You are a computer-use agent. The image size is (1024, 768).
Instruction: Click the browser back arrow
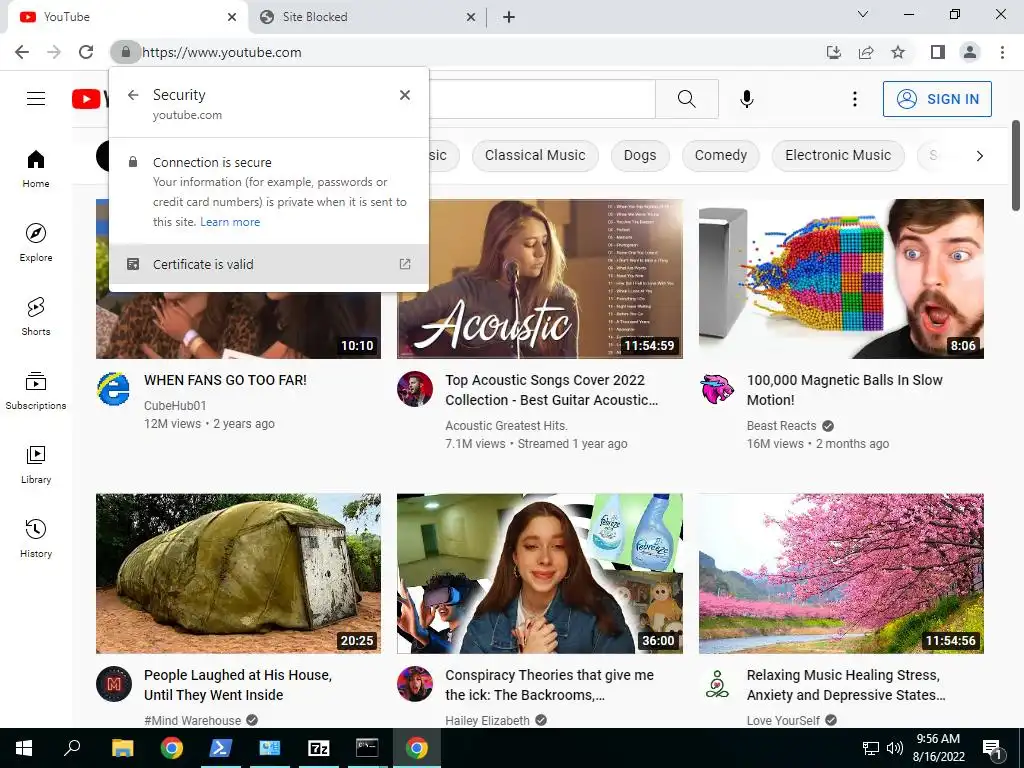22,52
